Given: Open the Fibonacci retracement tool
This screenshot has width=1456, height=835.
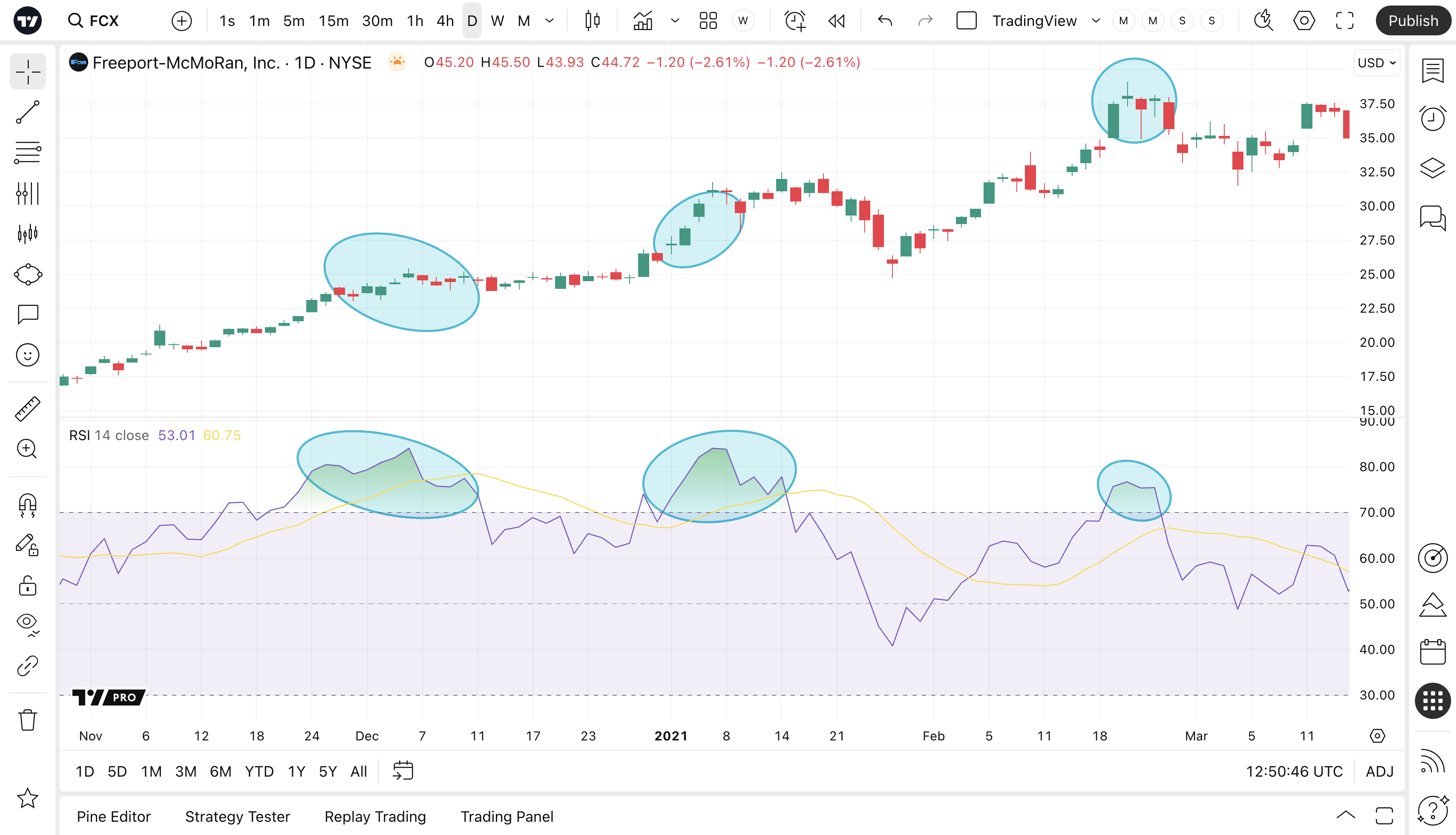Looking at the screenshot, I should pos(28,153).
